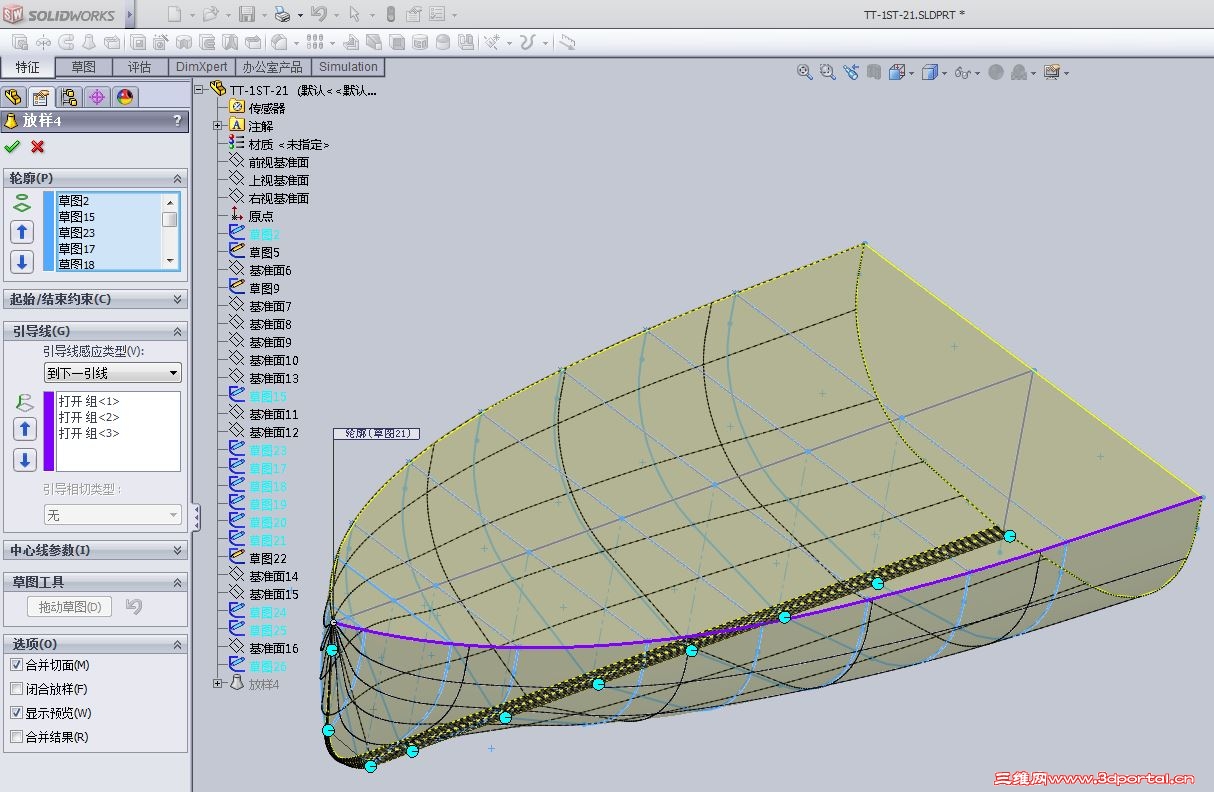The height and width of the screenshot is (792, 1214).
Task: Toggle the 合并切面(M) checkbox
Action: (x=16, y=665)
